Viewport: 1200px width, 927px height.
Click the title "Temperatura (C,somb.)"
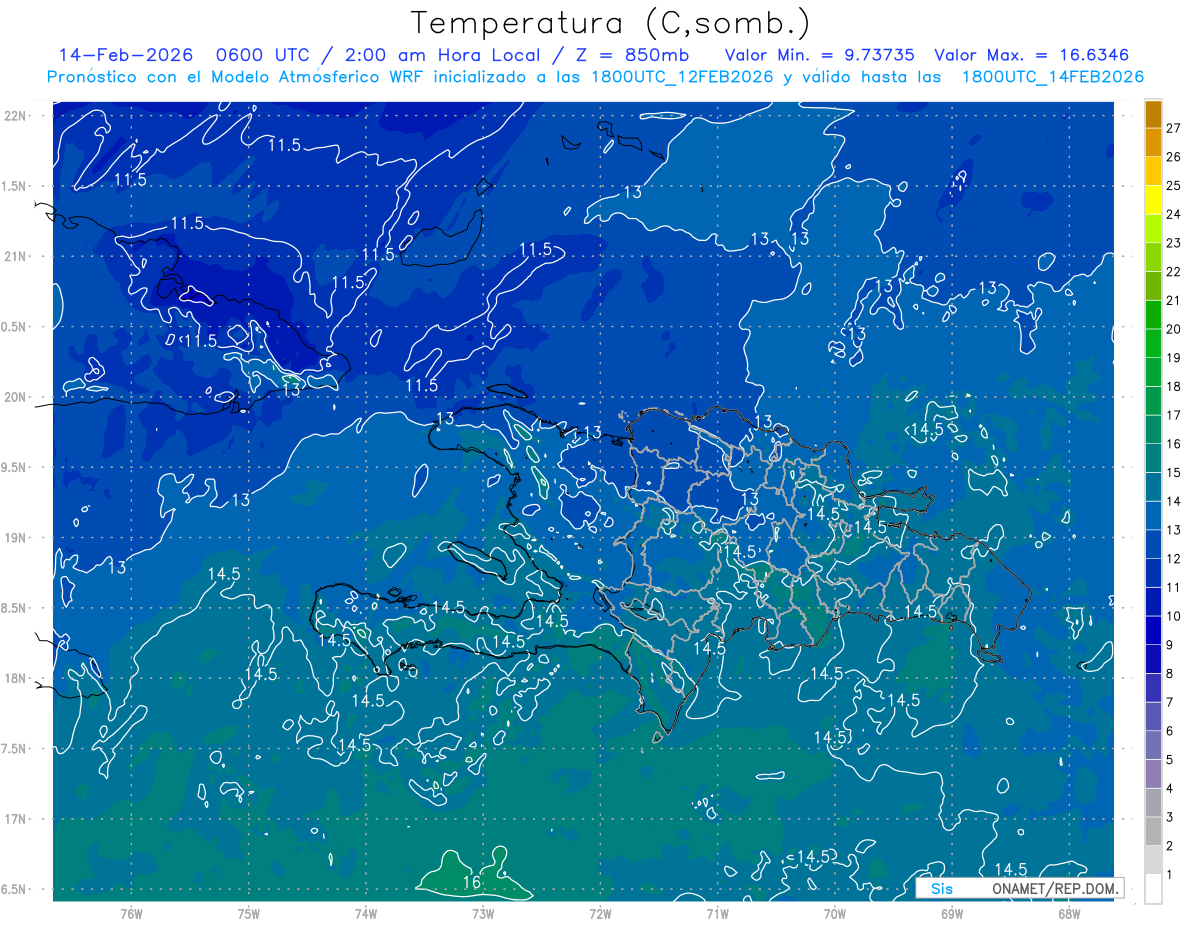pos(611,24)
